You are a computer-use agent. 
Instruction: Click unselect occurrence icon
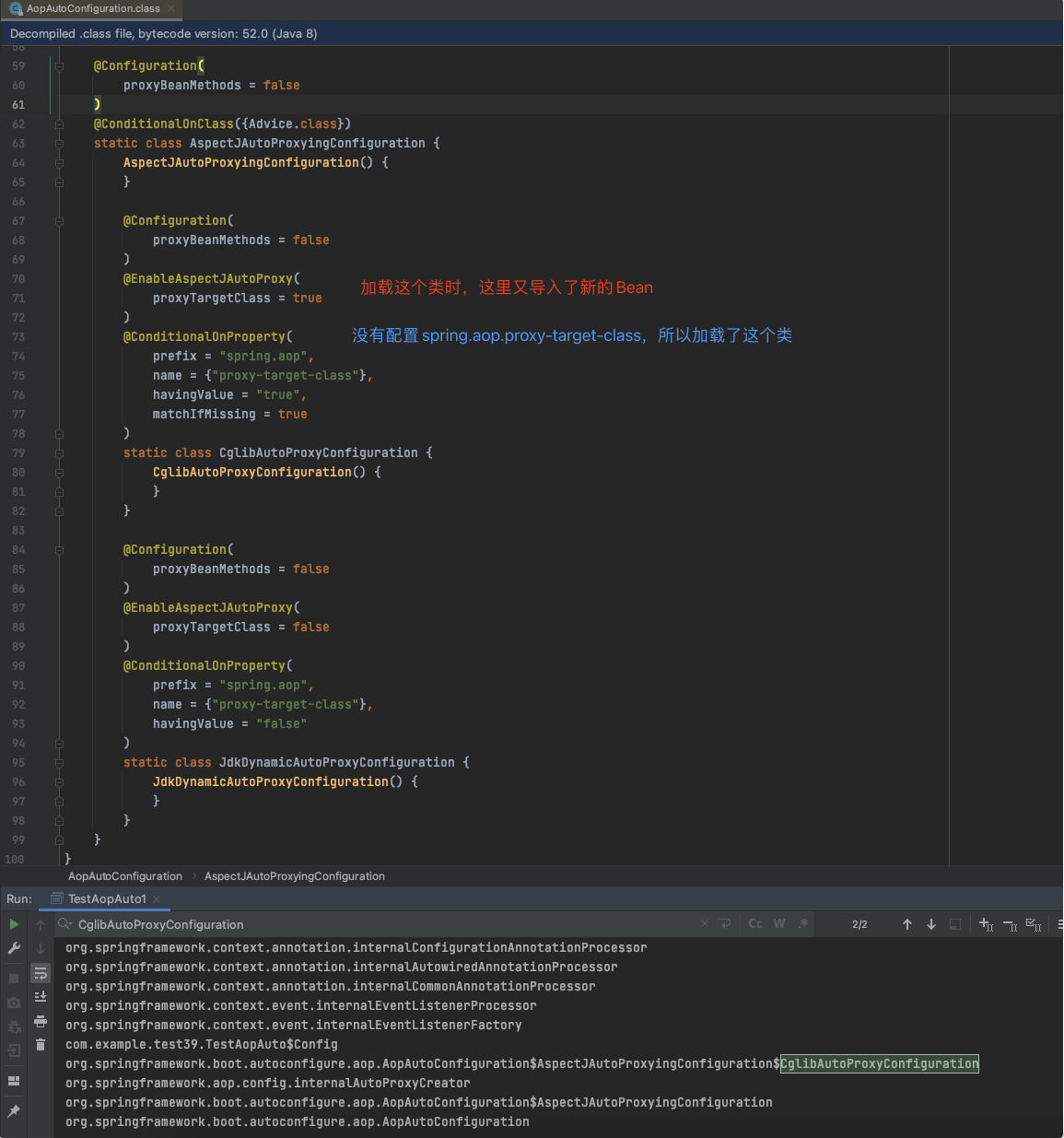point(1010,924)
